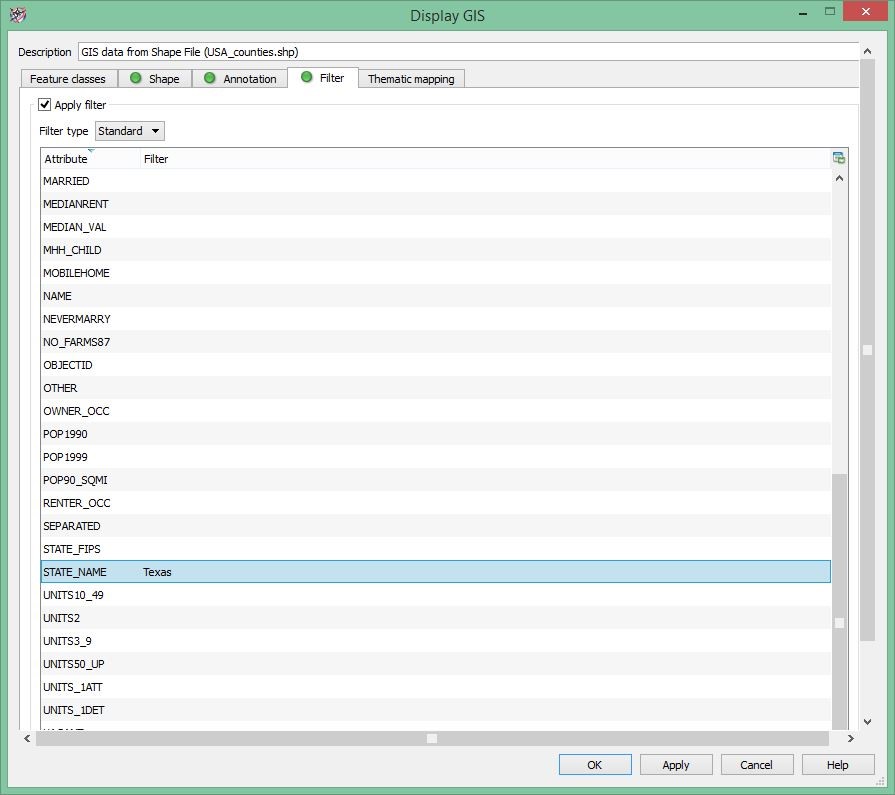Click the horizontal scroll-right arrow
Viewport: 895px width, 795px height.
tap(850, 738)
